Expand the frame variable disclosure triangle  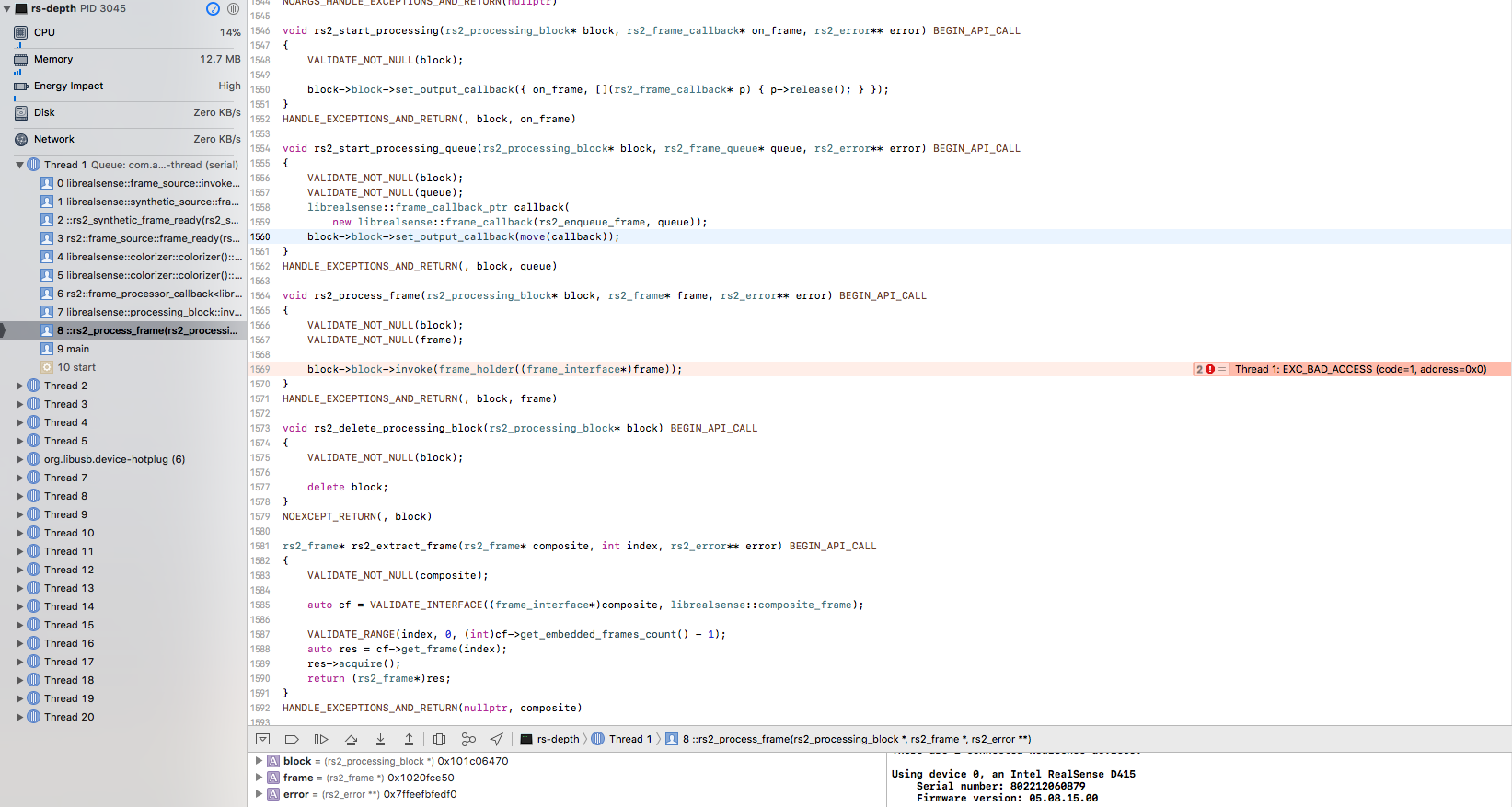click(x=259, y=778)
